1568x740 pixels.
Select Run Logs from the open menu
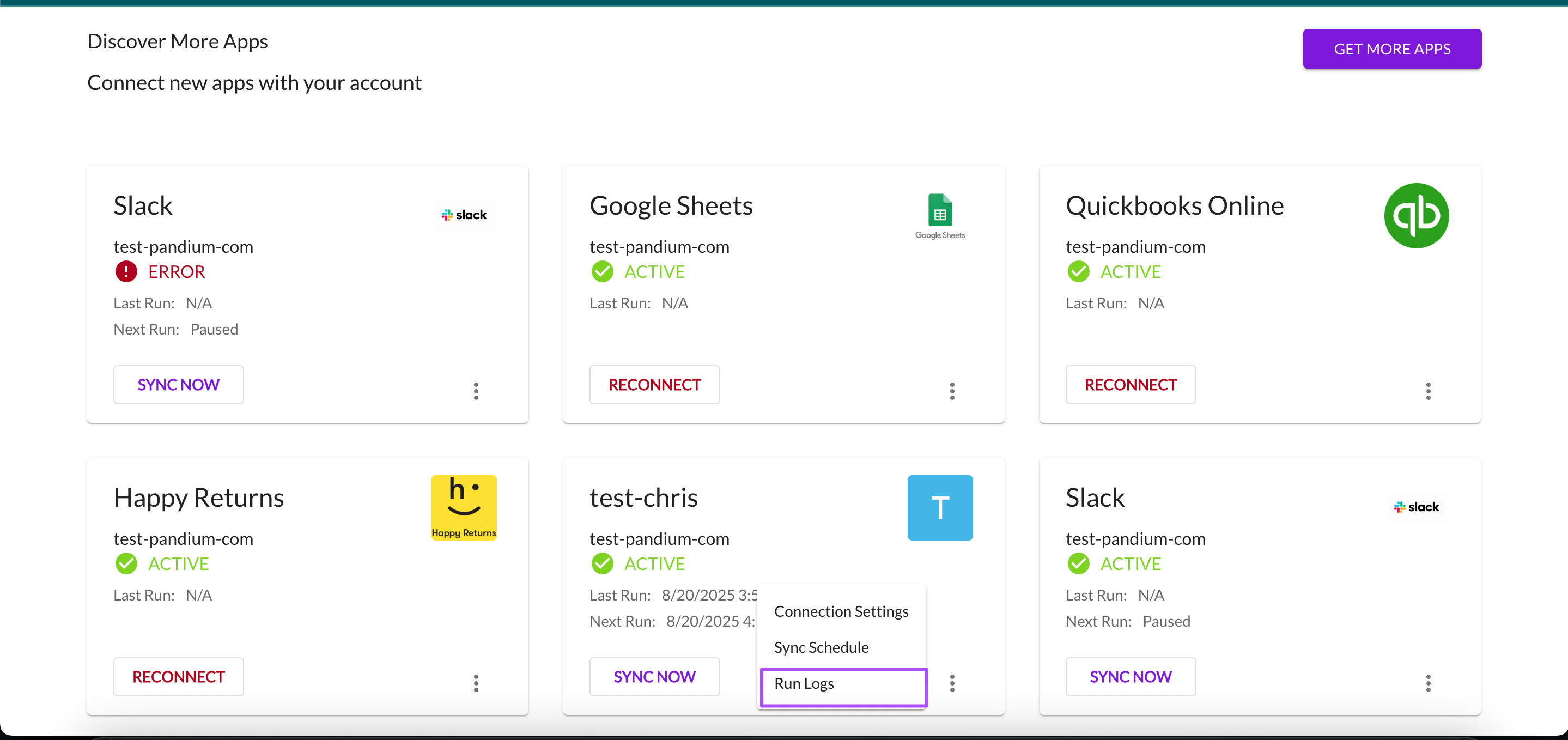843,684
